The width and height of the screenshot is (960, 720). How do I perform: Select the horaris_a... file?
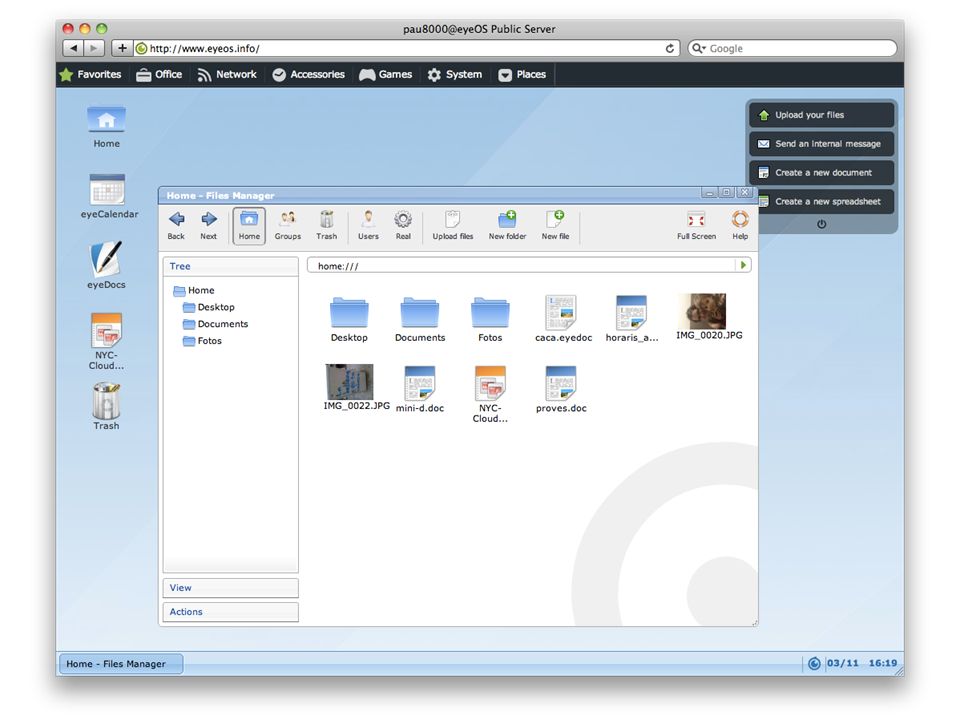click(632, 318)
